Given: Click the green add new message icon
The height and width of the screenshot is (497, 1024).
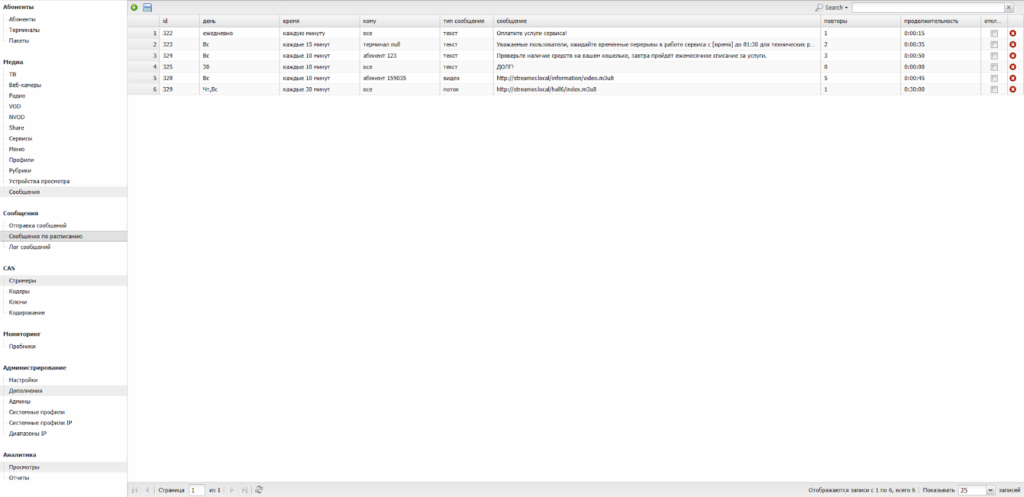Looking at the screenshot, I should 135,7.
